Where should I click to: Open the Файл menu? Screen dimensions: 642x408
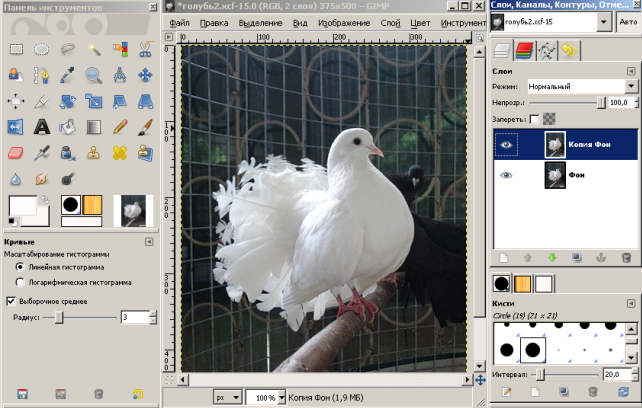click(179, 23)
